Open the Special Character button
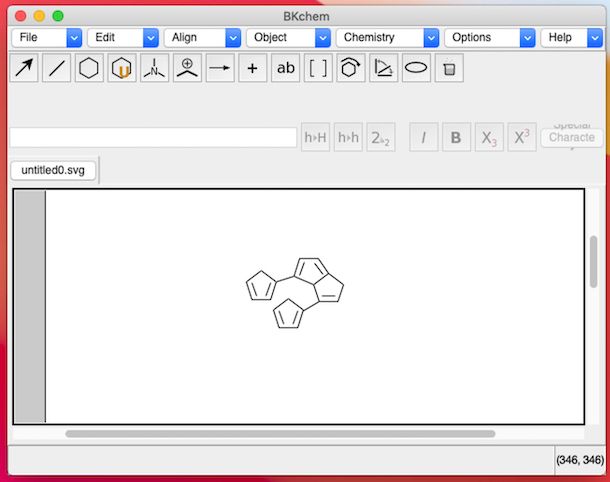610x482 pixels. pyautogui.click(x=571, y=137)
